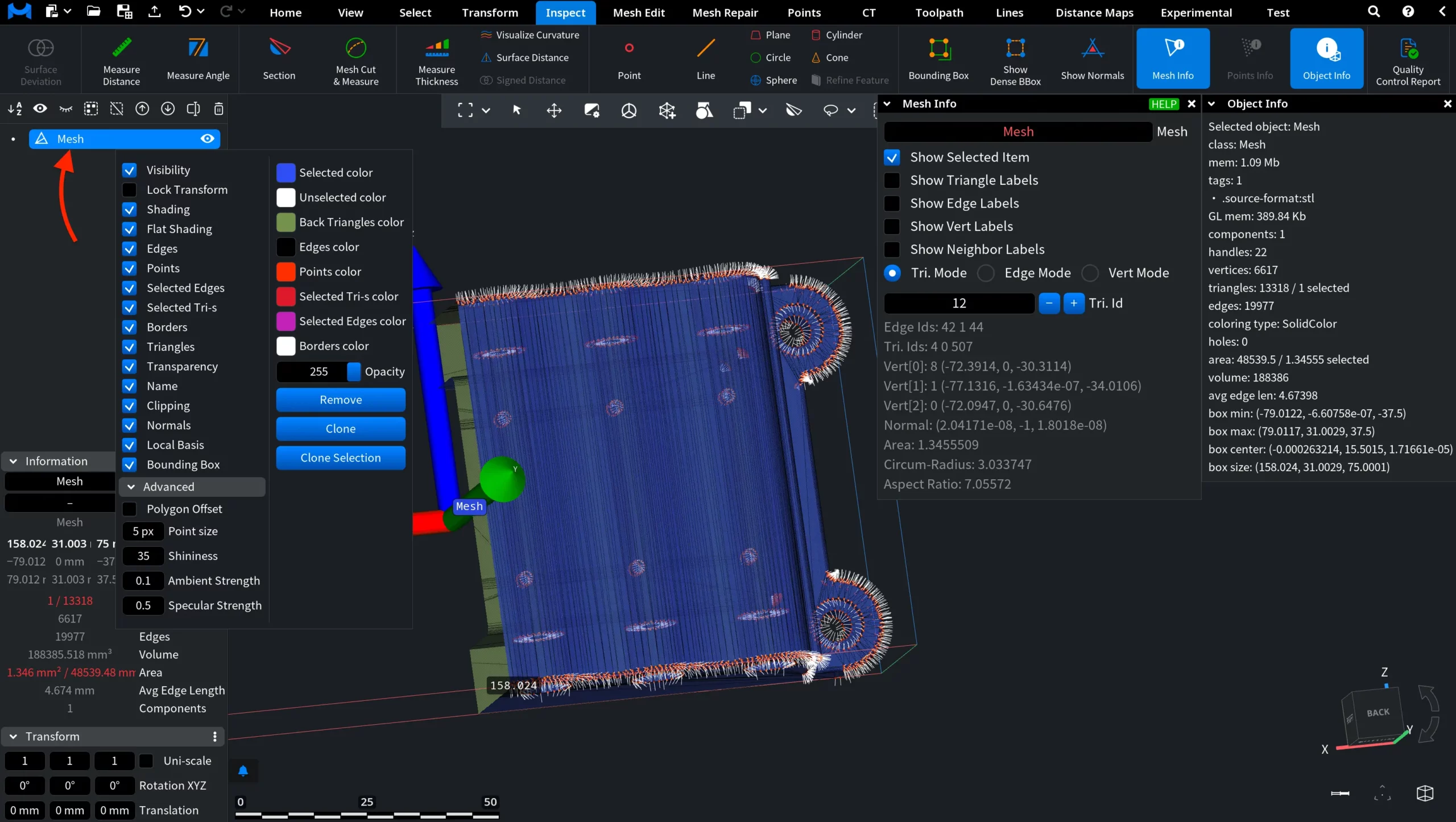The image size is (1456, 822).
Task: Increment Tri. Id with plus button
Action: 1074,304
